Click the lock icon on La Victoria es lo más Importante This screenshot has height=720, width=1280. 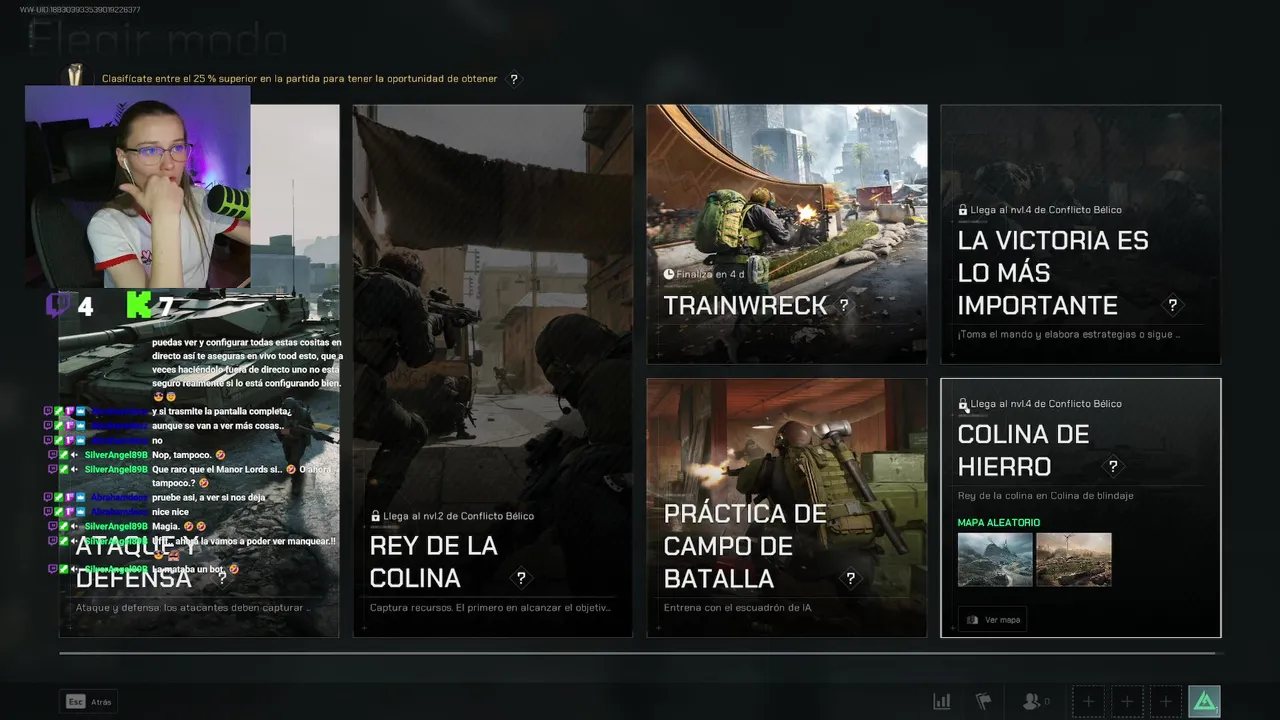pyautogui.click(x=963, y=210)
